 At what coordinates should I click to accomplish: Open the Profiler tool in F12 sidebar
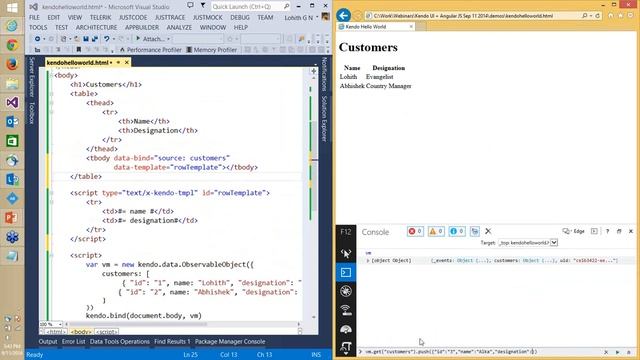coord(346,347)
